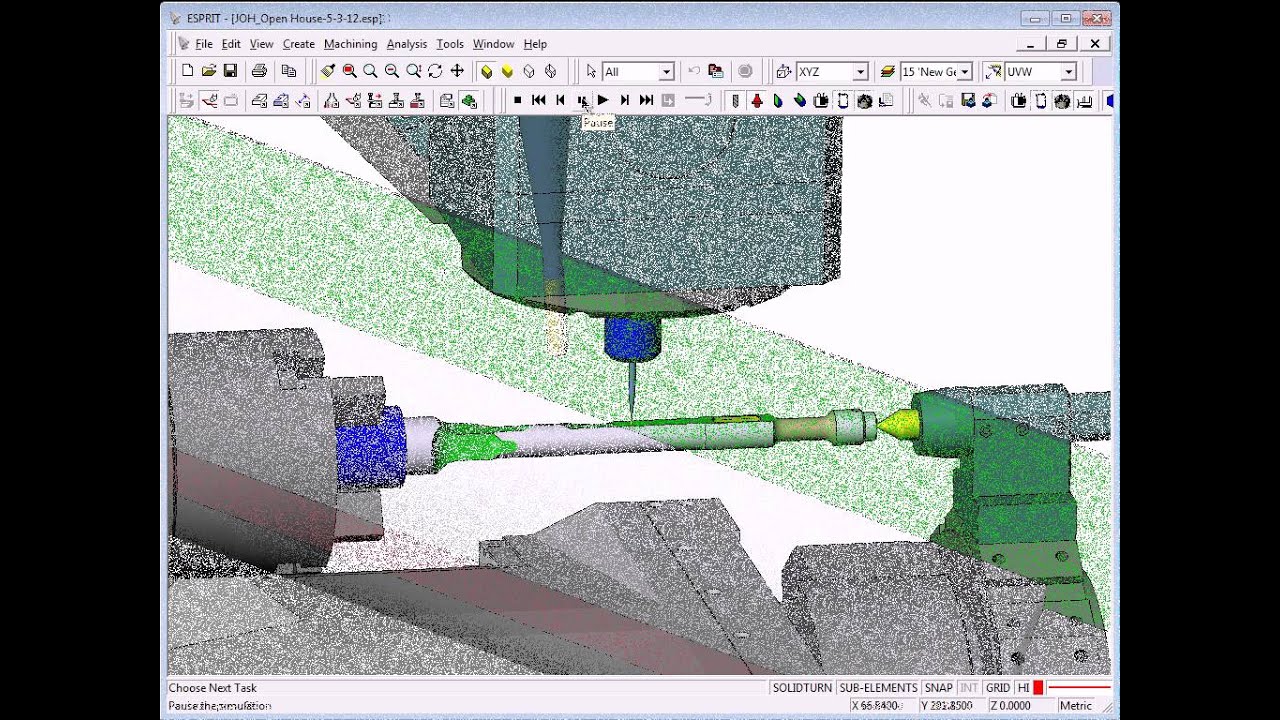This screenshot has width=1280, height=720.
Task: Stop the simulation
Action: point(517,100)
